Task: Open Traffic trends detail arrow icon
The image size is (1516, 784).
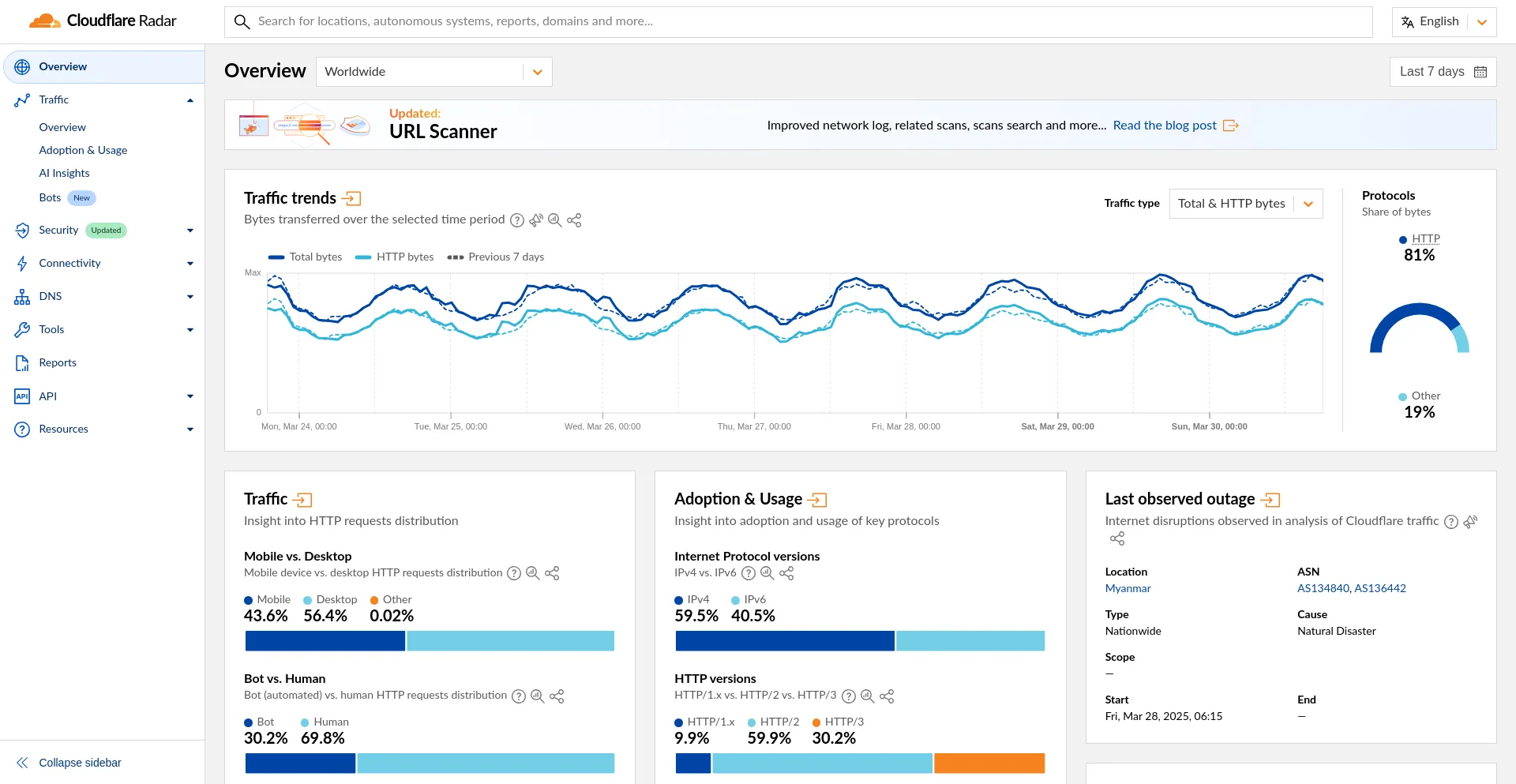Action: point(352,198)
